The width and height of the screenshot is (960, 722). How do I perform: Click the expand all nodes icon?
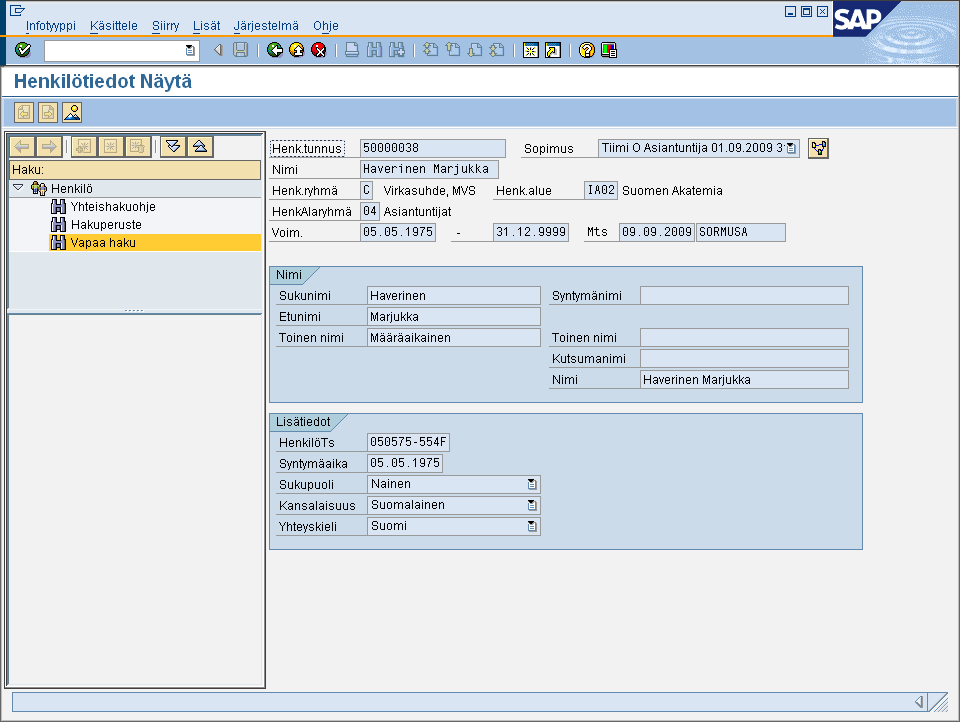pos(173,146)
